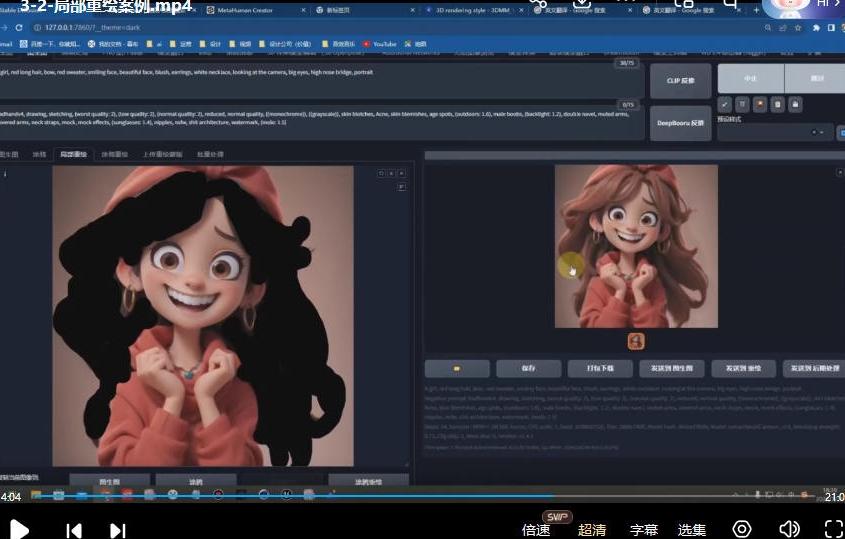845x539 pixels.
Task: Click the 保存 button under output image
Action: (x=528, y=368)
